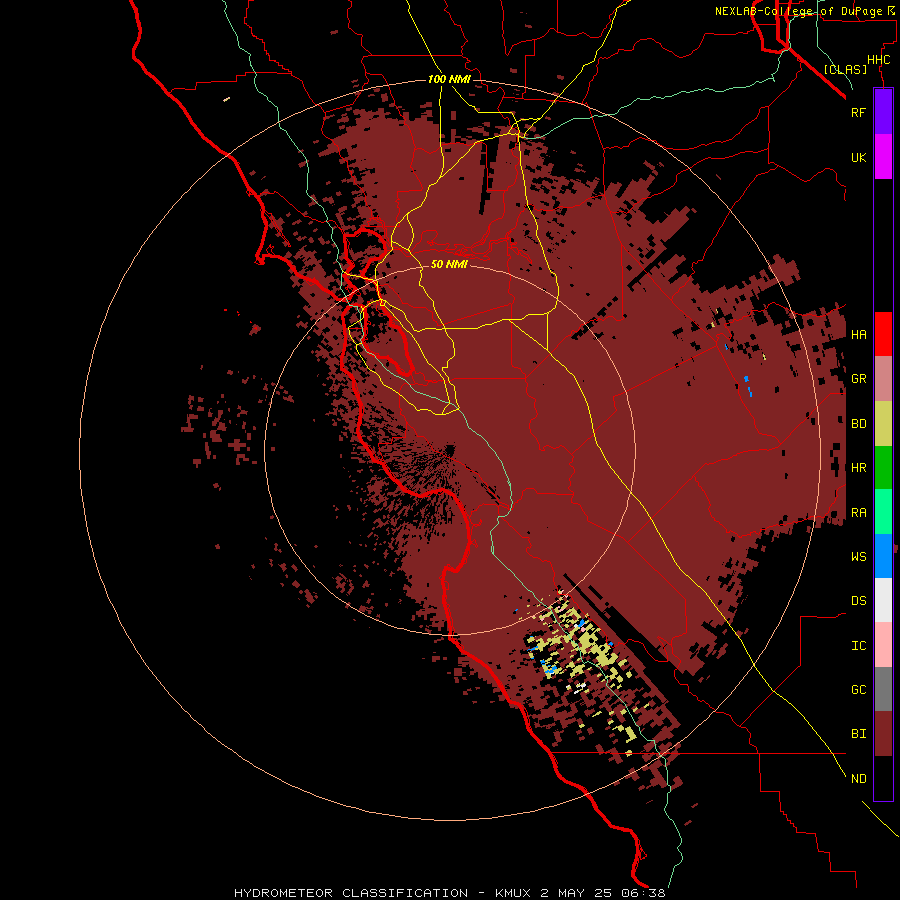
Task: Click the GR legend label
Action: tap(858, 379)
